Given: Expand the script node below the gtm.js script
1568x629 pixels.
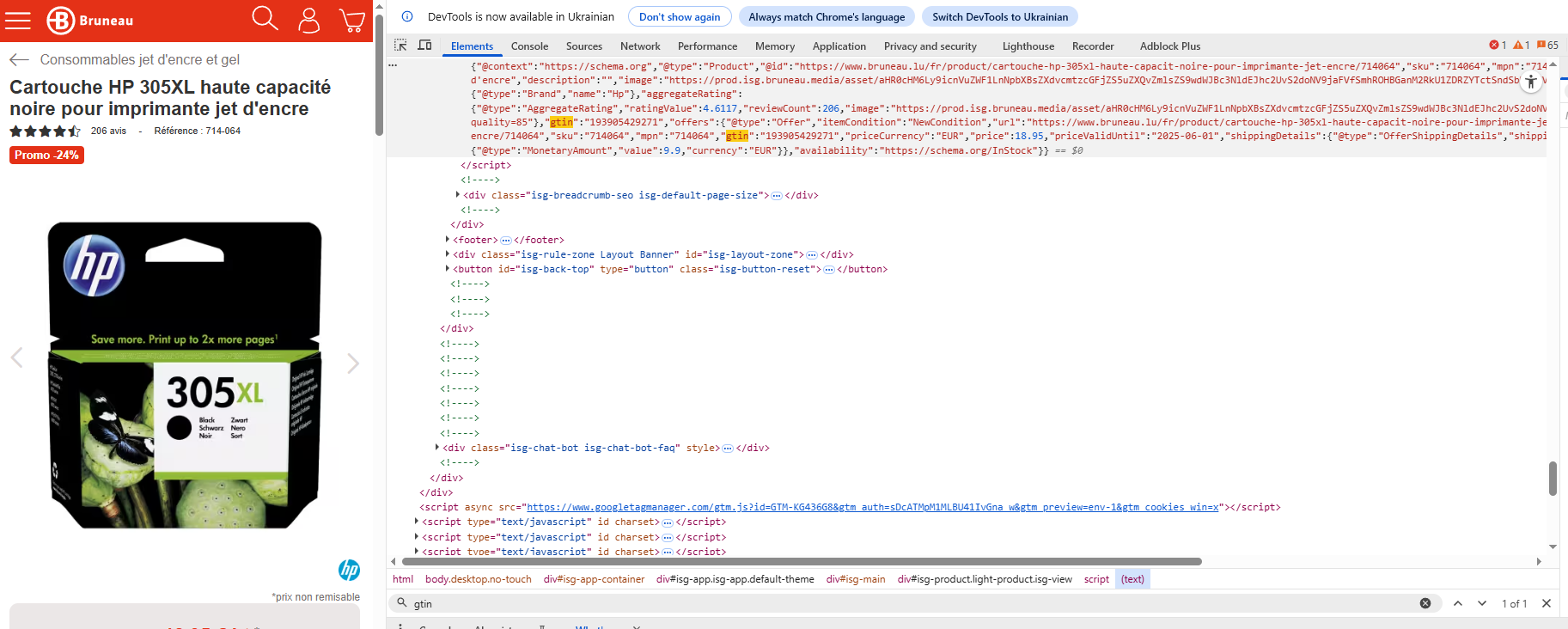Looking at the screenshot, I should click(417, 522).
